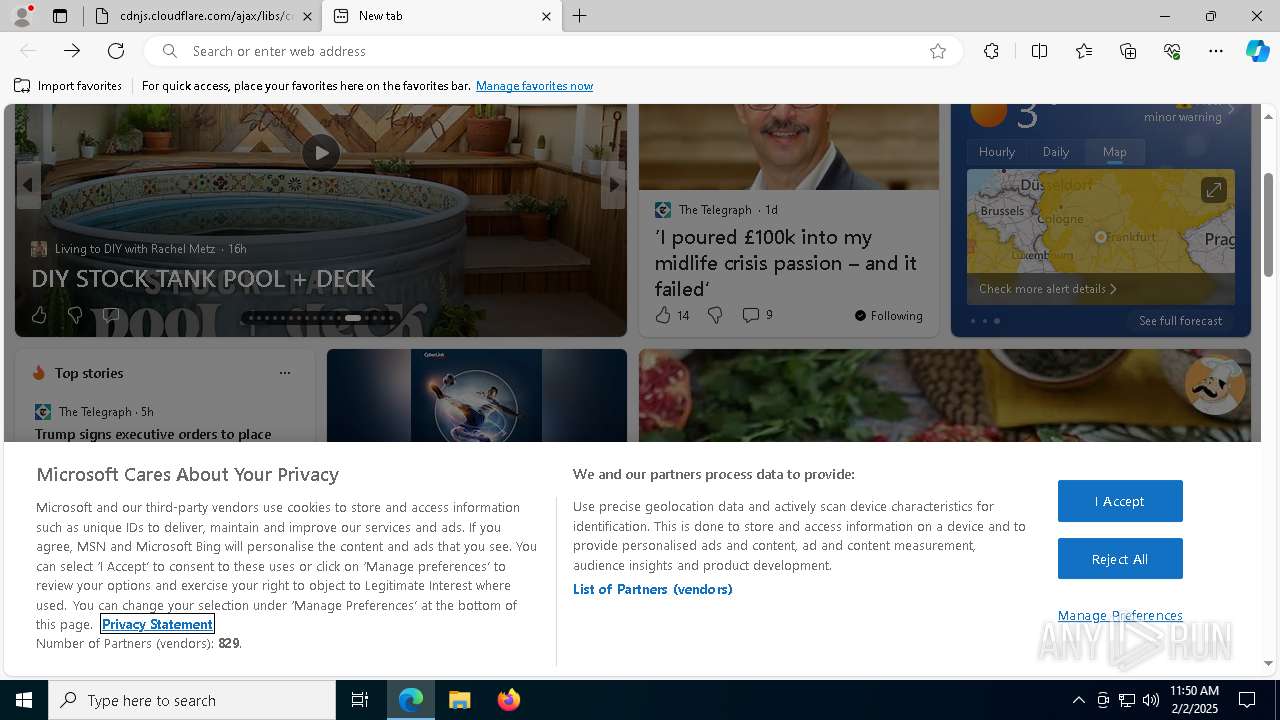
Task: Play the DIY stock tank pool video
Action: (321, 153)
